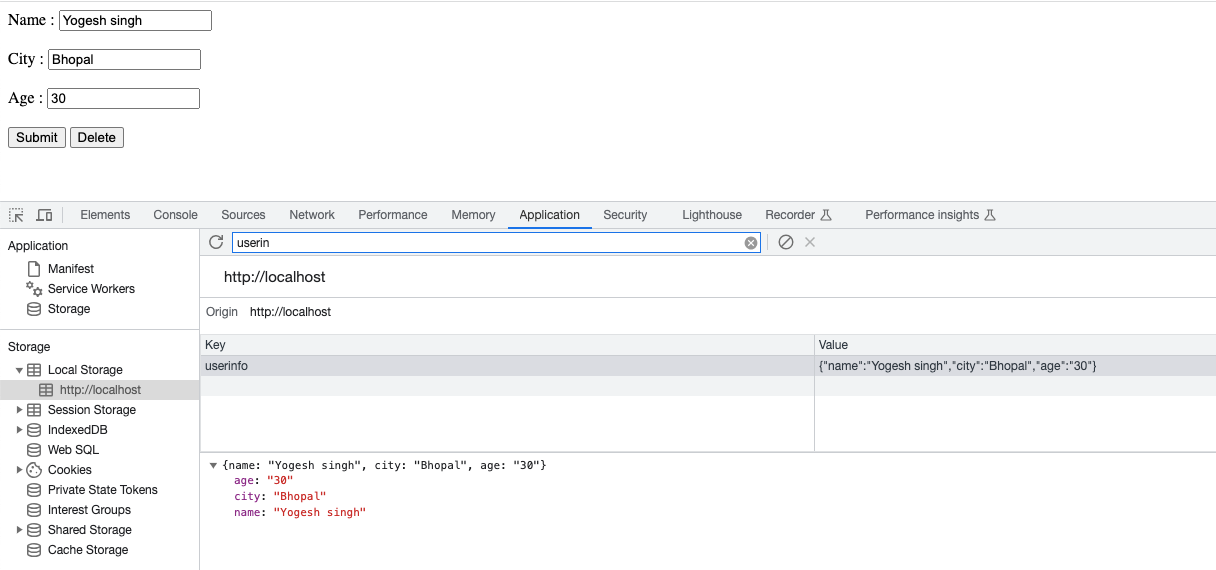
Task: Click the name: "Yogesh singh" preview property
Action: (x=300, y=512)
